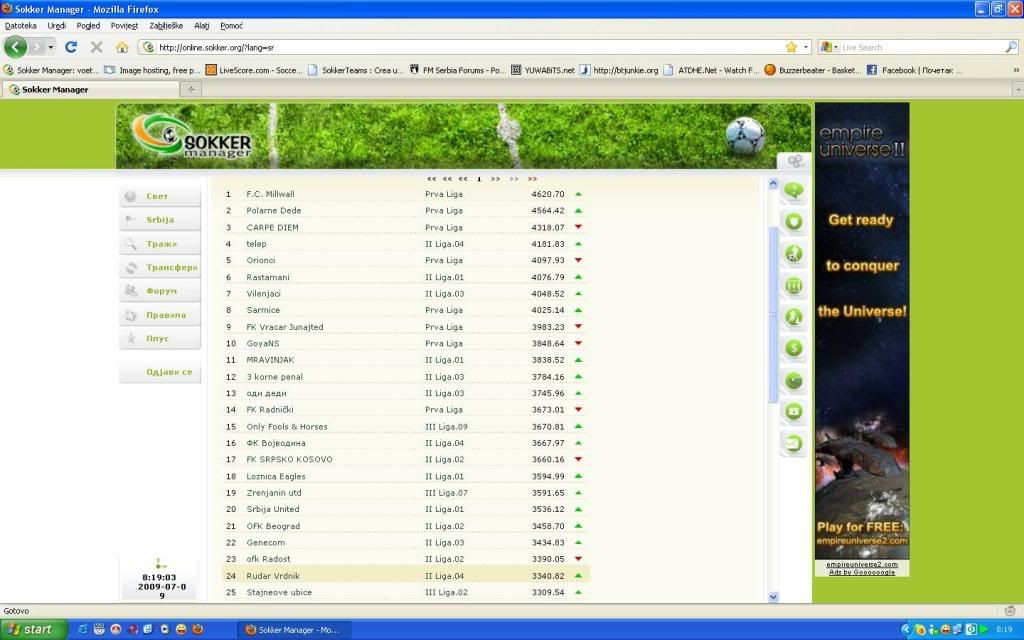
Task: Click the empireuniverse2.com ad link
Action: coord(861,564)
